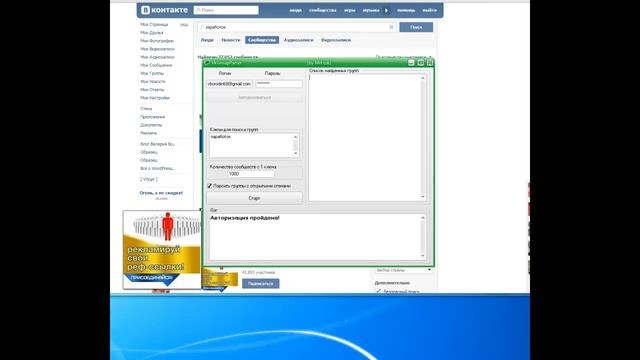Click the blue Поиск button
The height and width of the screenshot is (360, 640).
416,27
